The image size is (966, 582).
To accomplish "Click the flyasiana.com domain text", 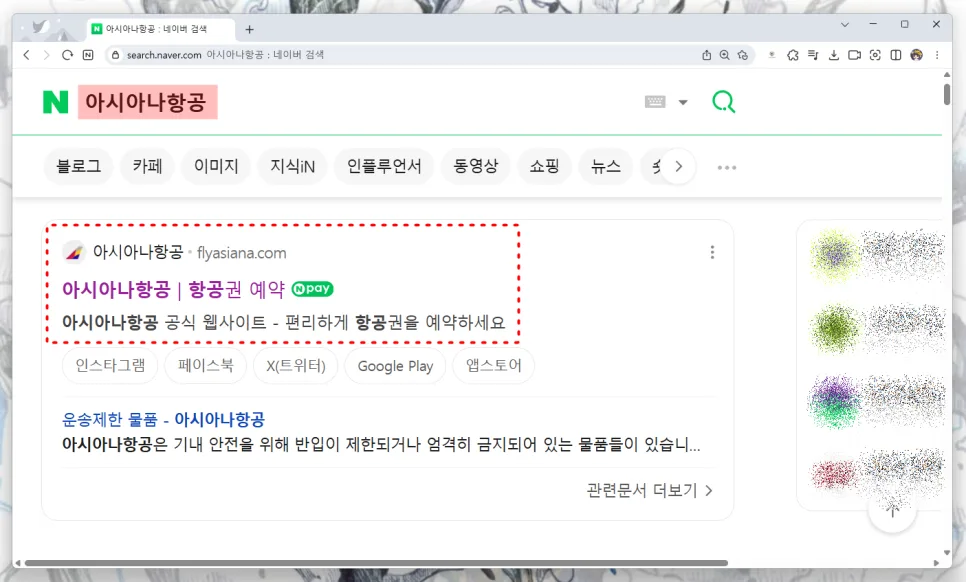I will pos(242,253).
